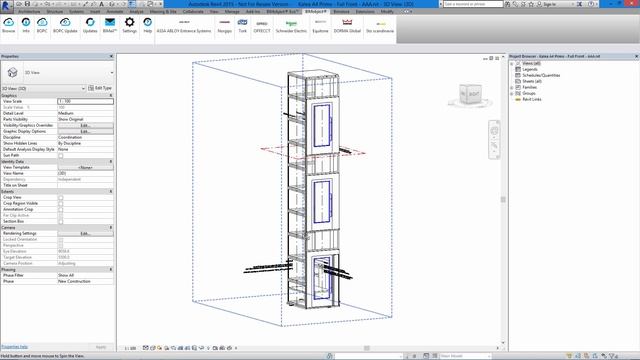Switch to the Insert ribbon tab
The height and width of the screenshot is (360, 640).
tap(95, 12)
